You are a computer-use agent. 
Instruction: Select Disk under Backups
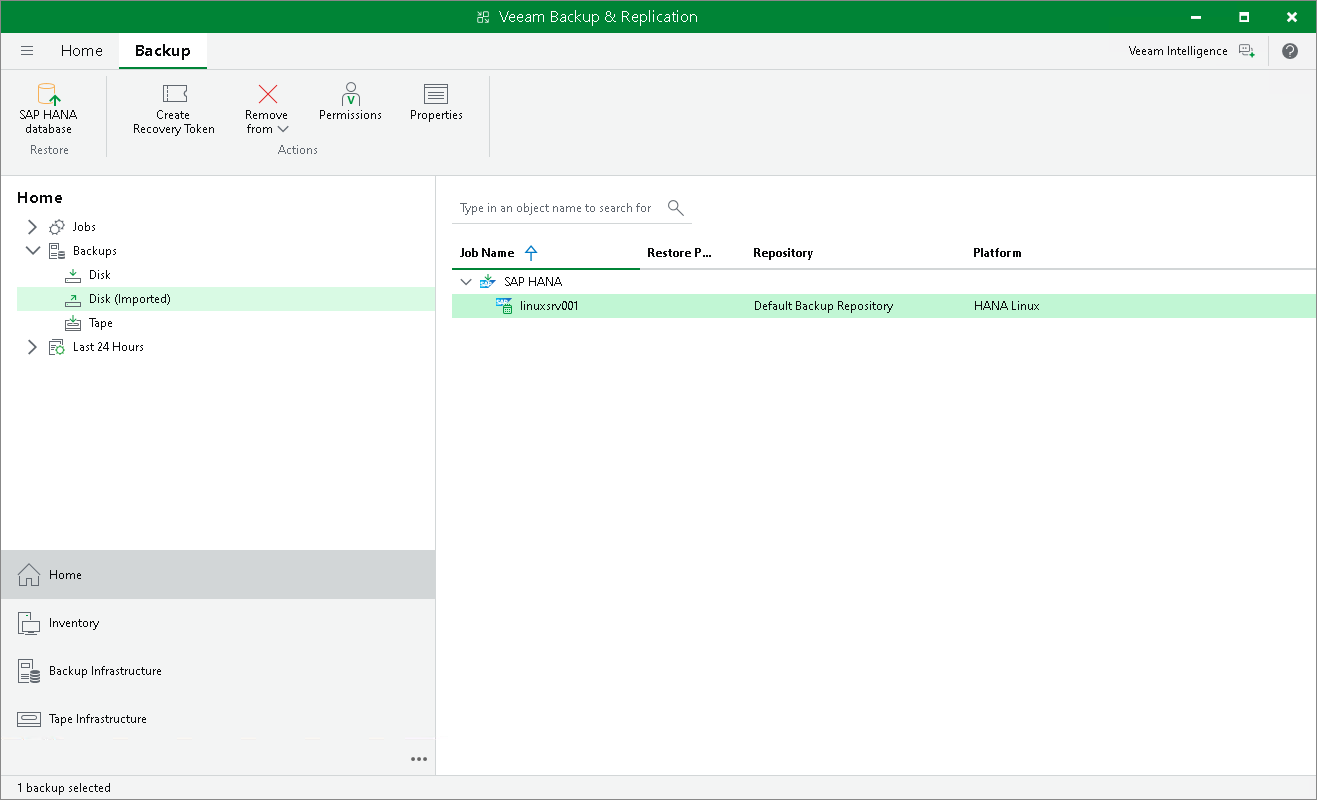point(100,275)
